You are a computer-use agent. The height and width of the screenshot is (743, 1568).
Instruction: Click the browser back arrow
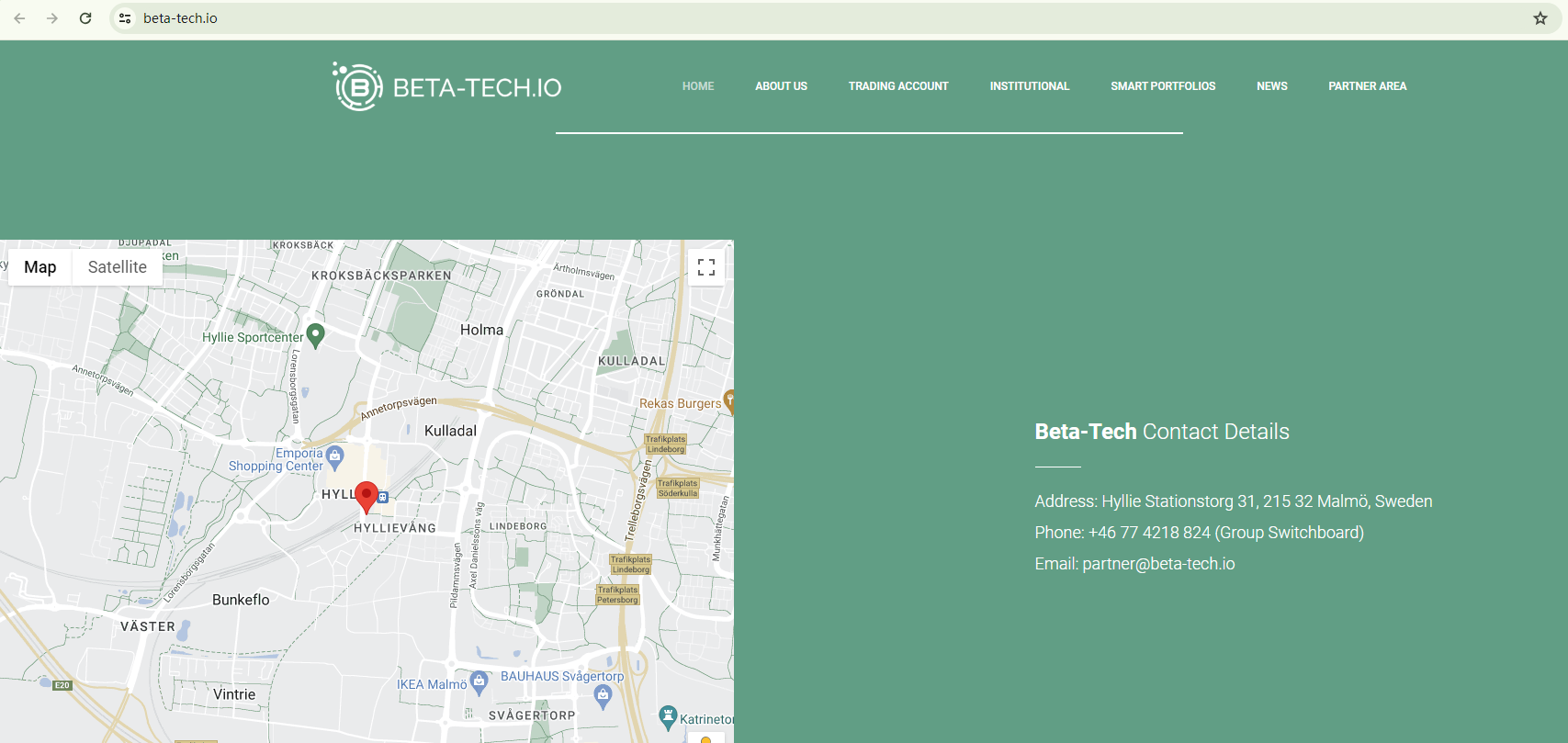click(x=19, y=18)
